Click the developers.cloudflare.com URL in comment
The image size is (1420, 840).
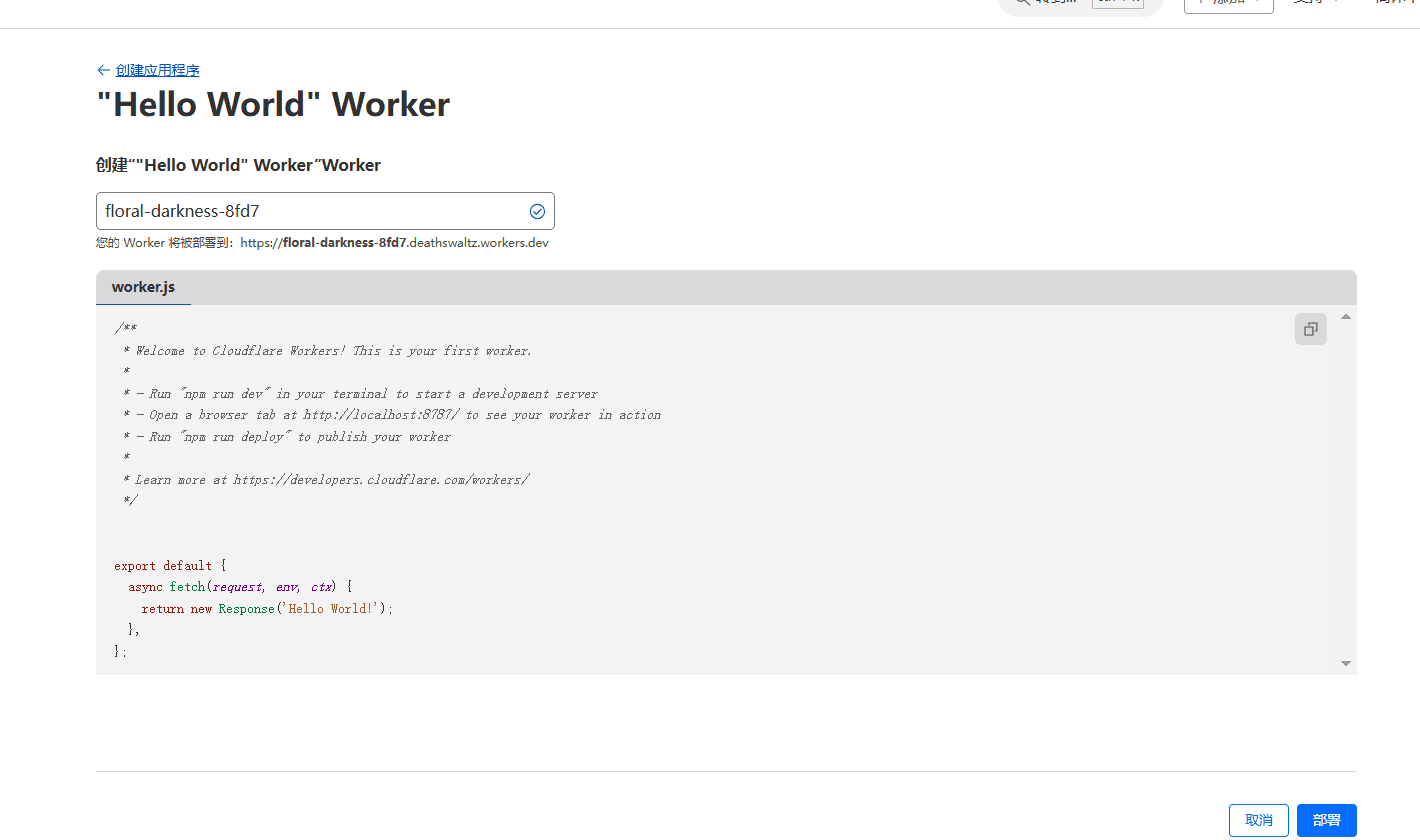tap(381, 480)
